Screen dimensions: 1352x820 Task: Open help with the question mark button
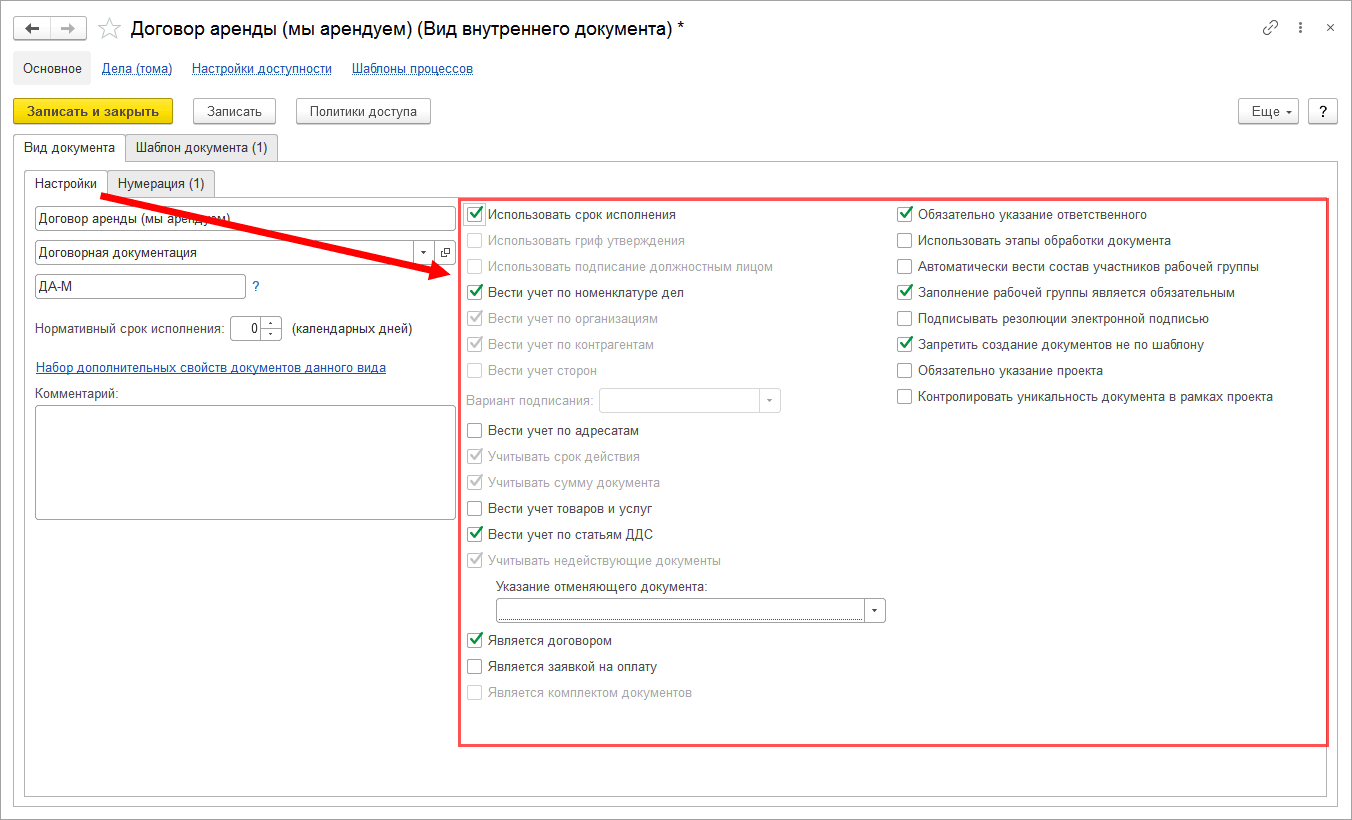coord(1323,111)
